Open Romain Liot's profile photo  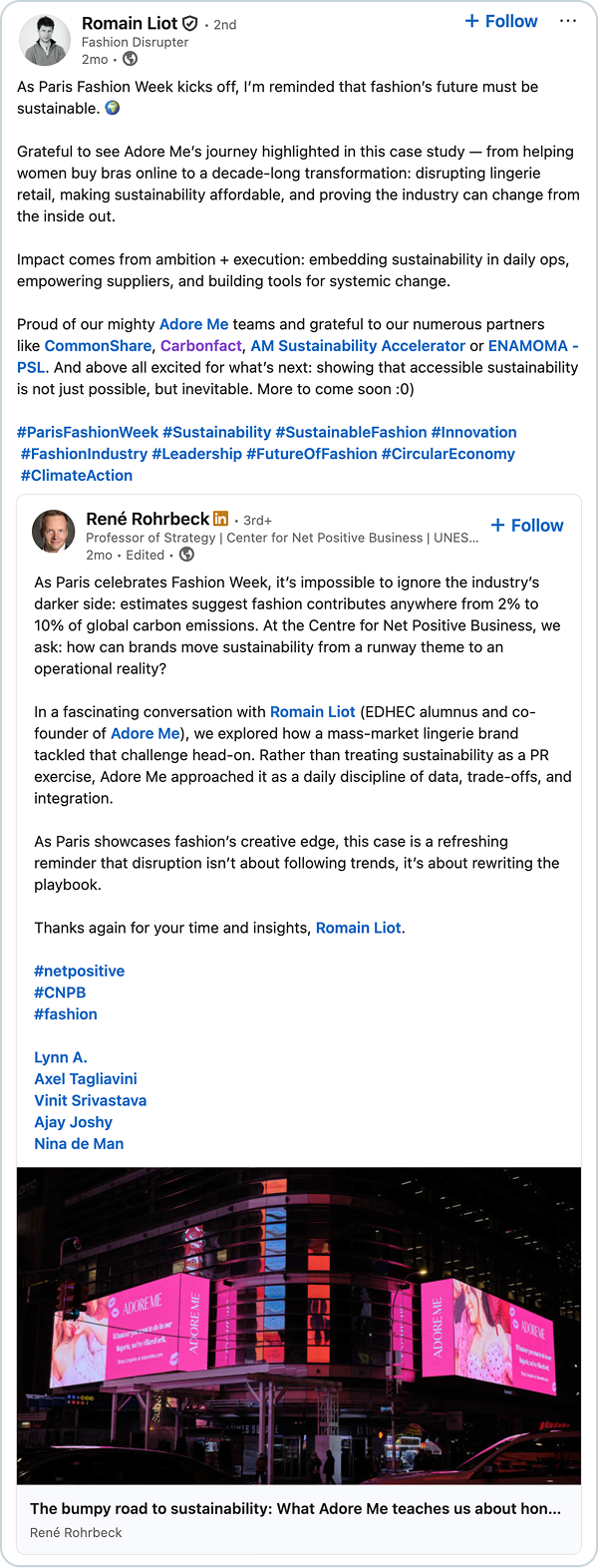pyautogui.click(x=45, y=41)
